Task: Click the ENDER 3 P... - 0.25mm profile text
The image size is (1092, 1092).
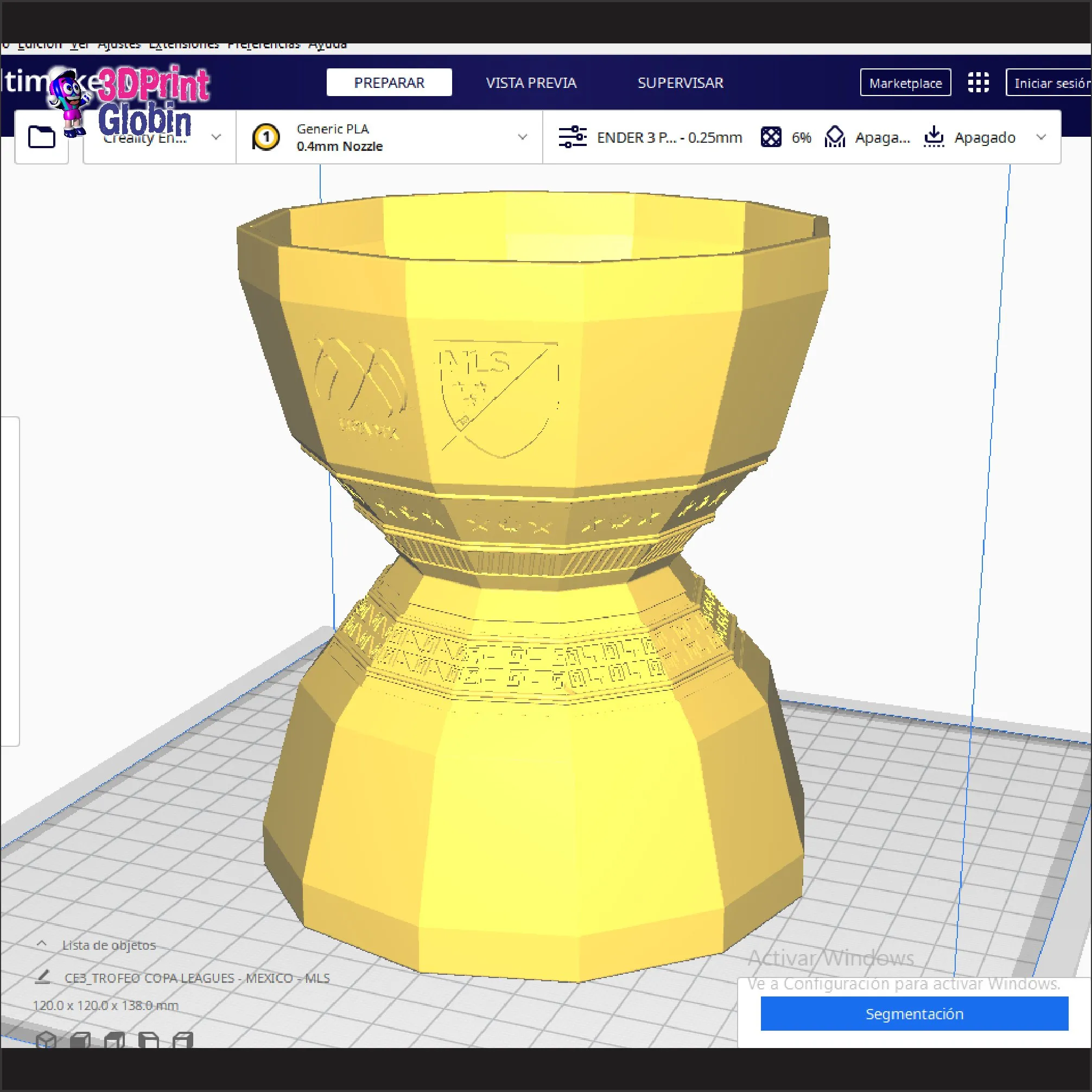Action: click(669, 137)
